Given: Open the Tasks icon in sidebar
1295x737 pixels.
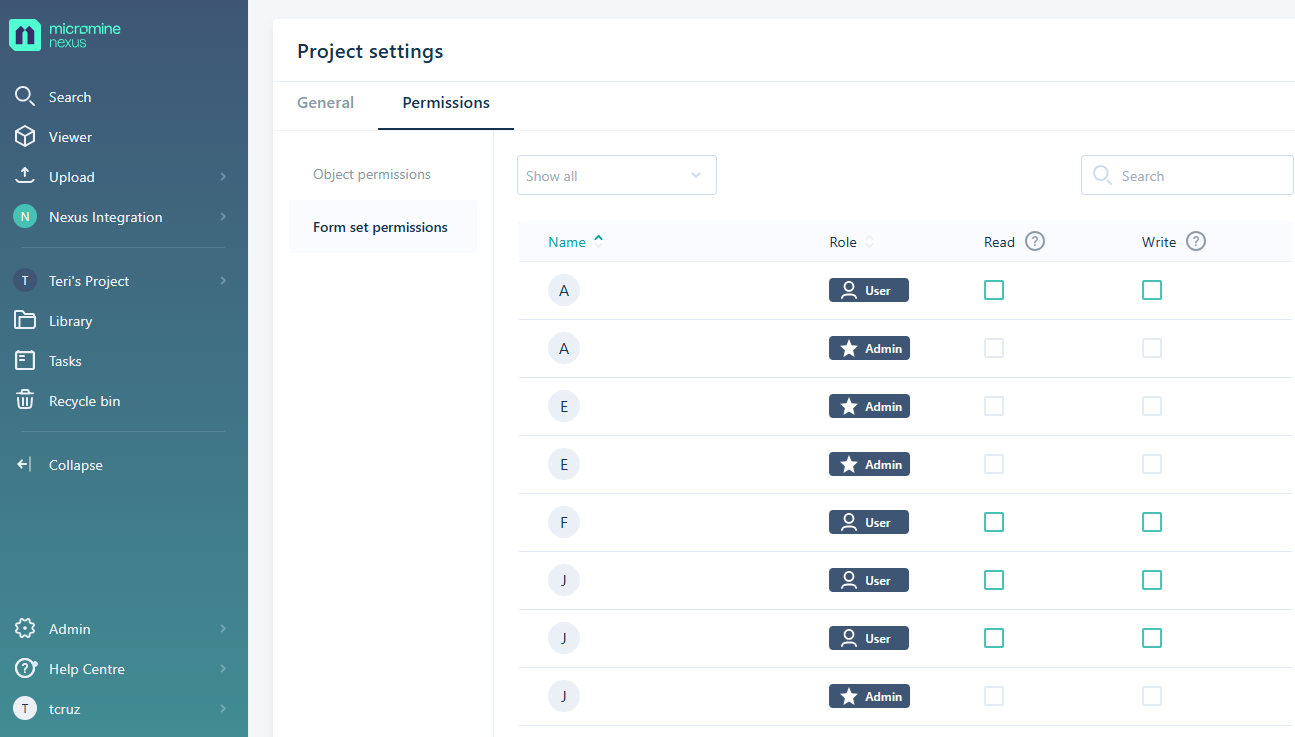Looking at the screenshot, I should point(25,361).
